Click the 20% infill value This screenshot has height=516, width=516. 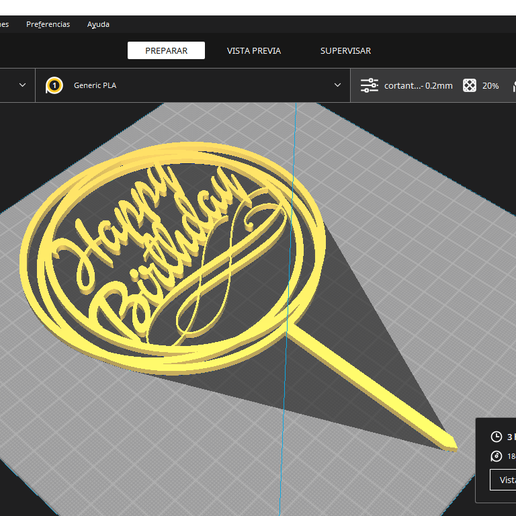[x=490, y=86]
